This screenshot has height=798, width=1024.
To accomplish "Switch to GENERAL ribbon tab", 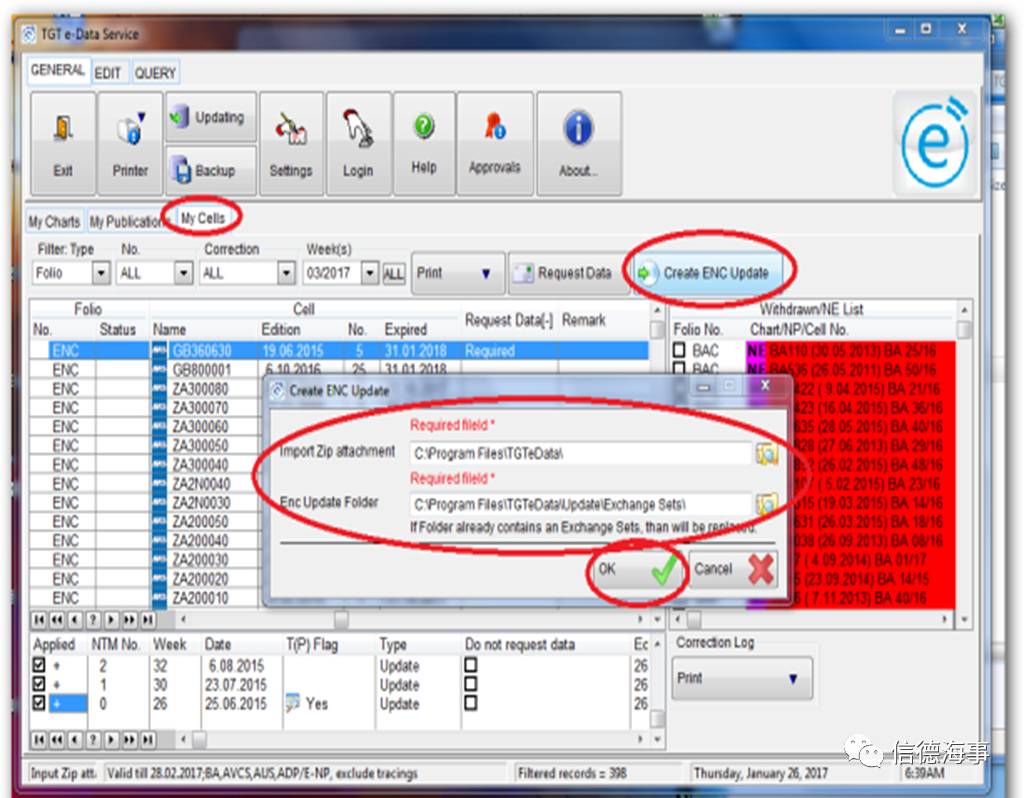I will [x=57, y=70].
